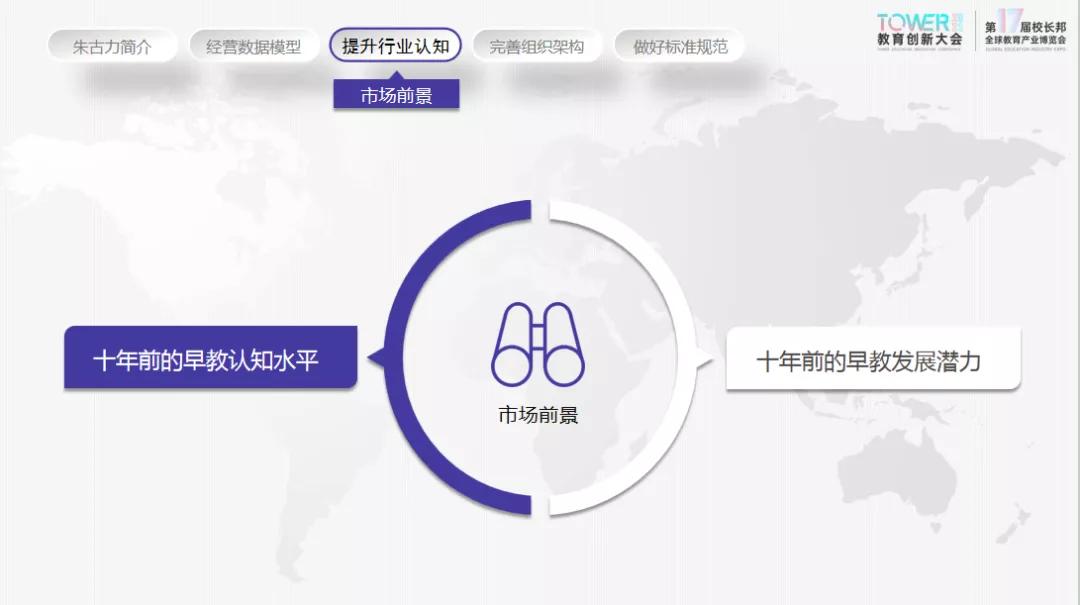Click the white arrow tip beside 十年前的早教发展潜力

tap(712, 359)
